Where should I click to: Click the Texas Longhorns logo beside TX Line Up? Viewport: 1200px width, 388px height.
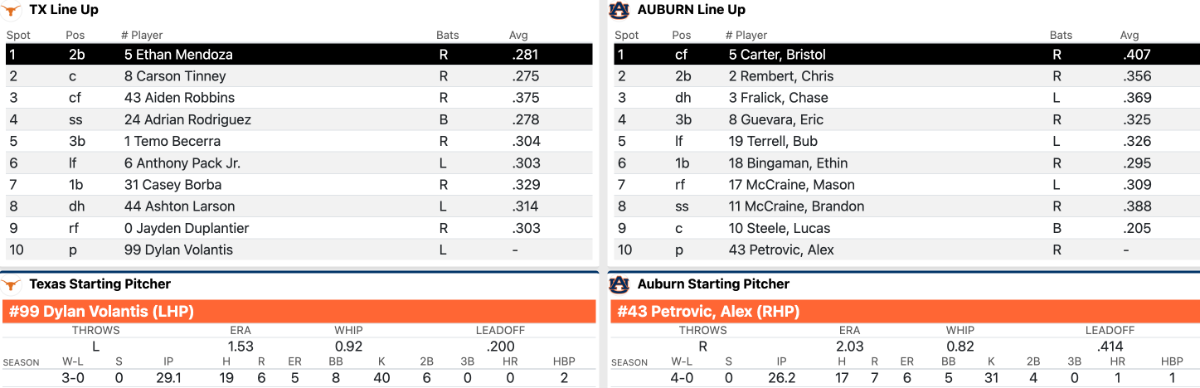tap(13, 9)
